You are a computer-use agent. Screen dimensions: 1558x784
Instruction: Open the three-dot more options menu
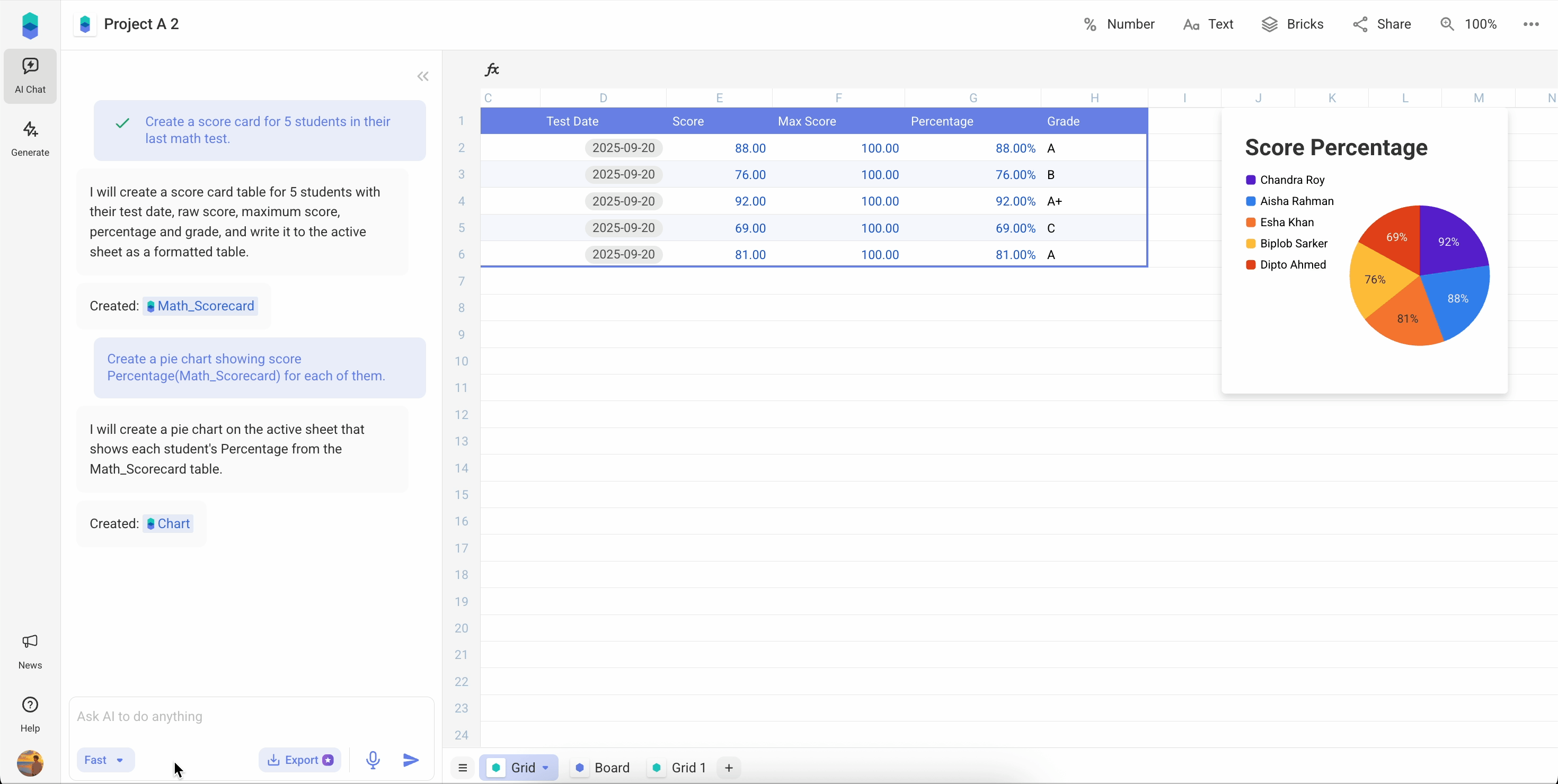(1531, 24)
